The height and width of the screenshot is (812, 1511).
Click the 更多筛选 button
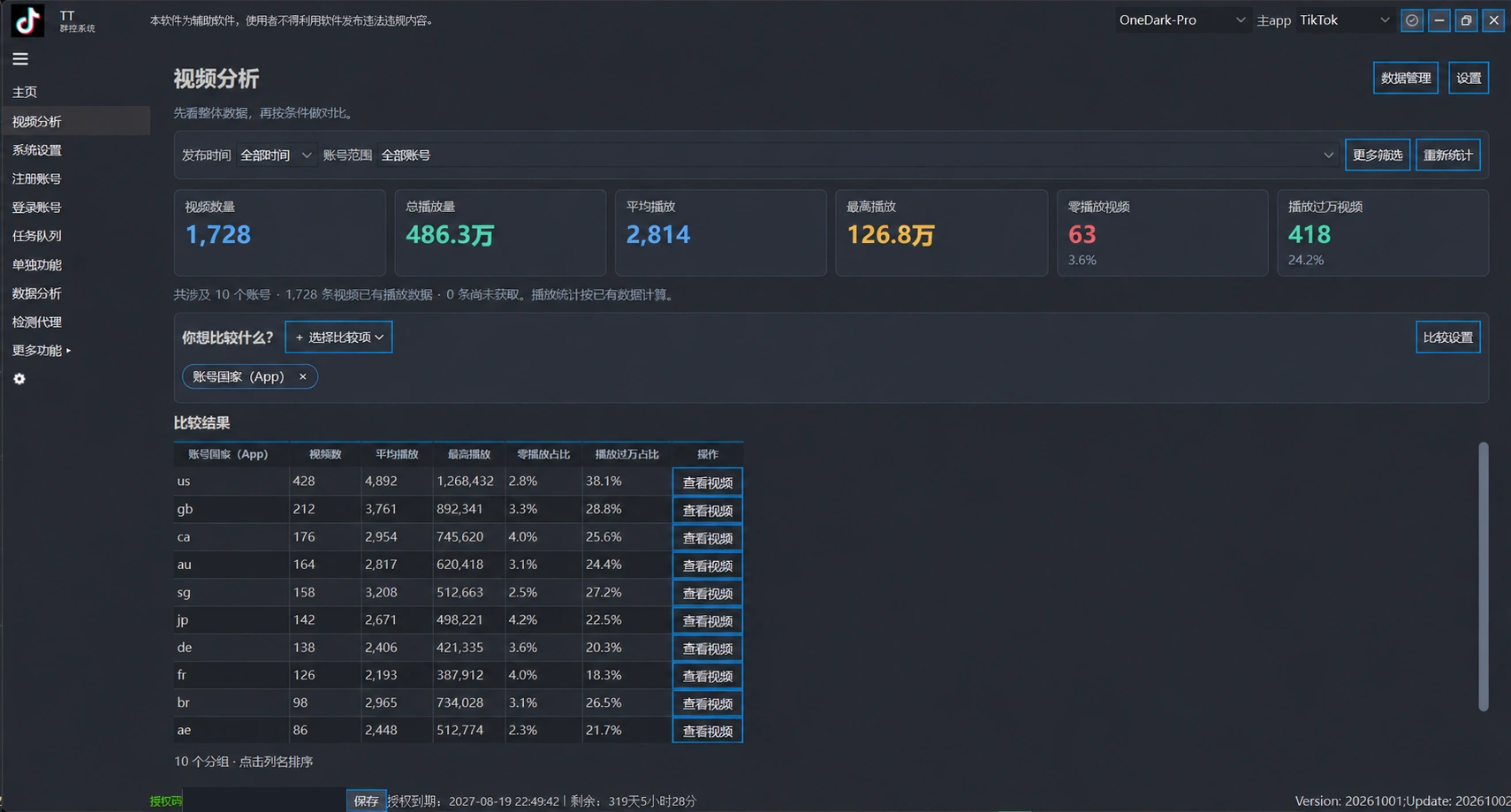point(1378,156)
